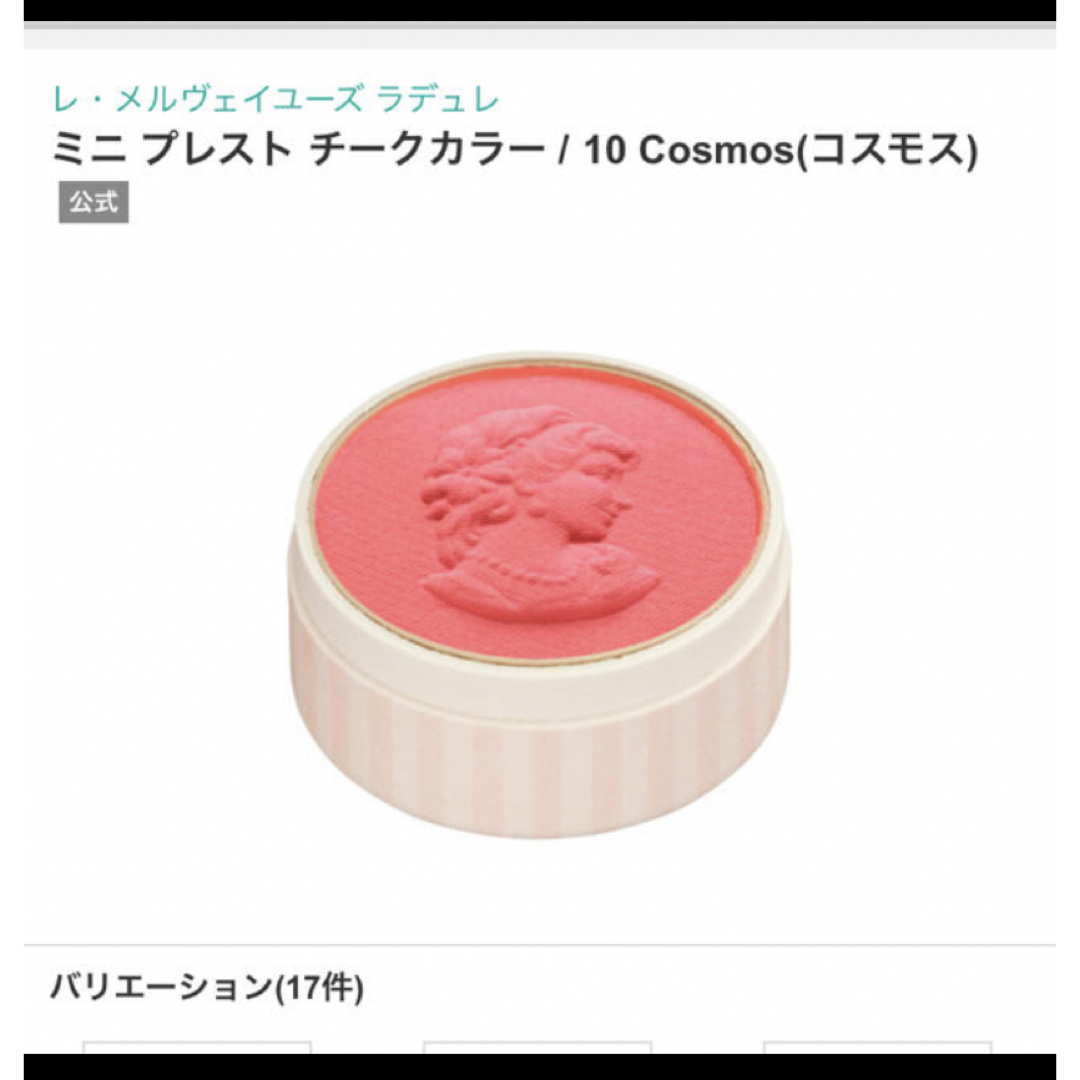Click the black bar at the bottom edge

[539, 1066]
